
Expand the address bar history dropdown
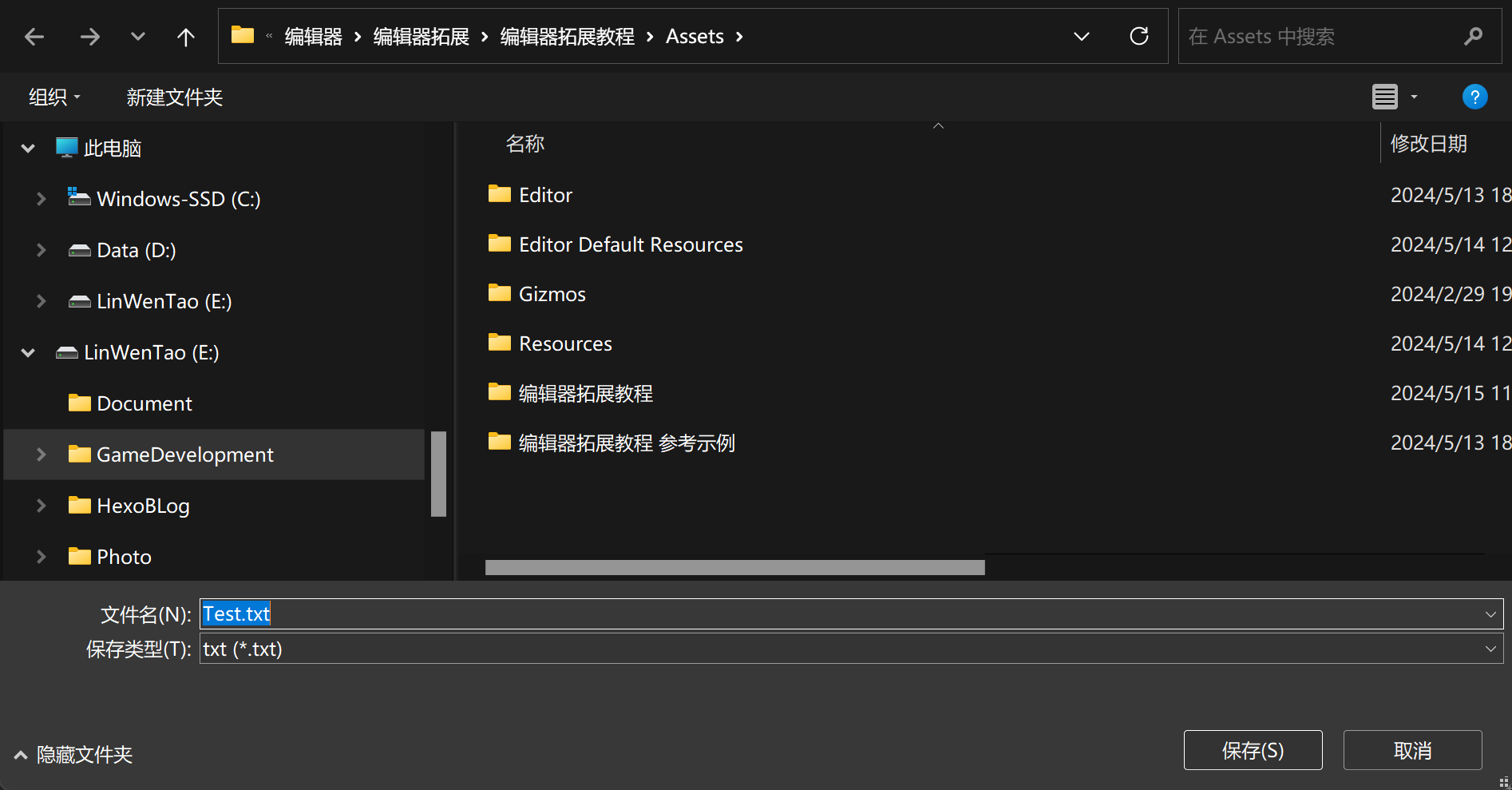point(1082,37)
